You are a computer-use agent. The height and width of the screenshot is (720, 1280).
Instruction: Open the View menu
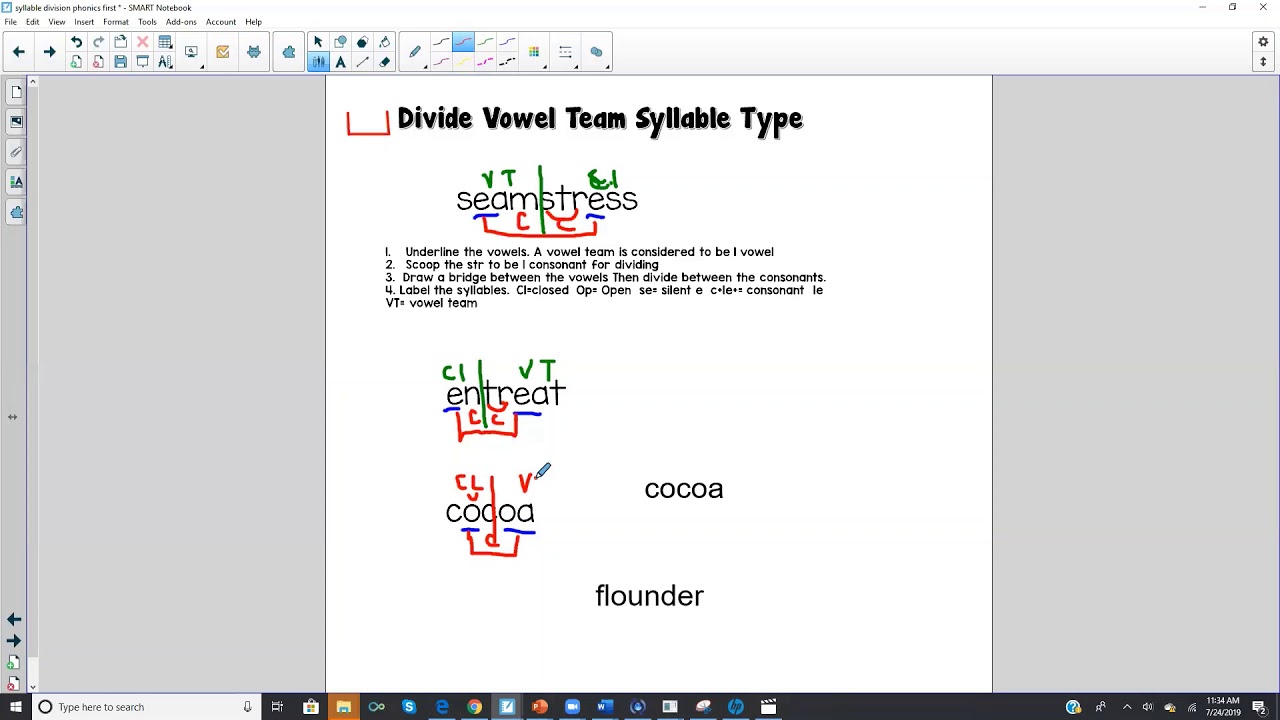(x=57, y=22)
